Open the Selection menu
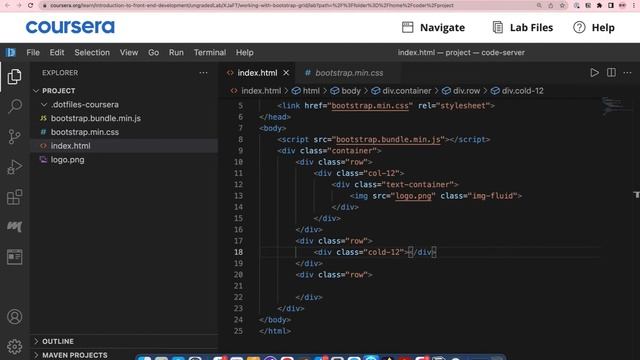The height and width of the screenshot is (360, 640). click(92, 52)
